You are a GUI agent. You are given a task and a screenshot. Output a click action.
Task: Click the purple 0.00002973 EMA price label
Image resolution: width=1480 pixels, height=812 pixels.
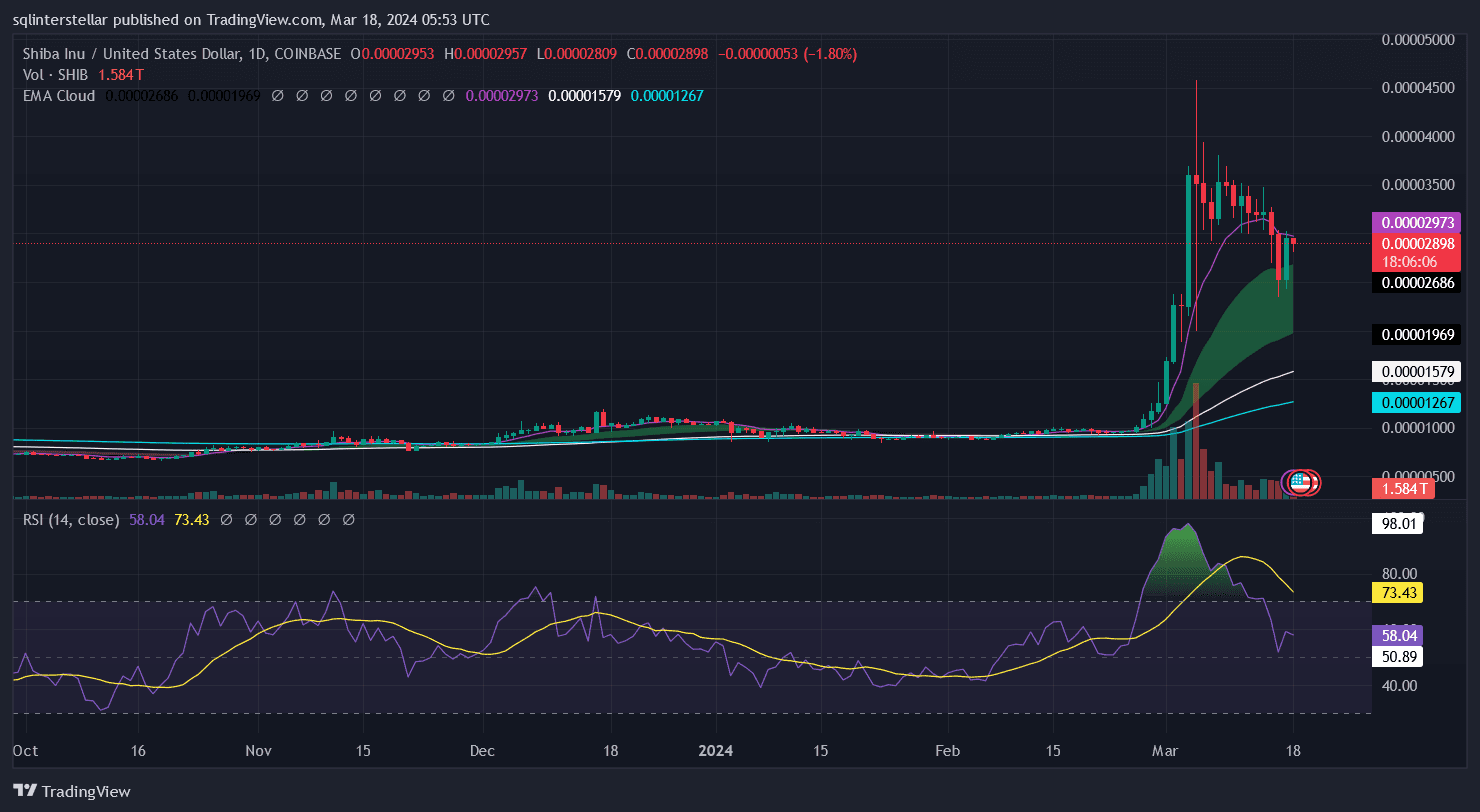point(1415,222)
